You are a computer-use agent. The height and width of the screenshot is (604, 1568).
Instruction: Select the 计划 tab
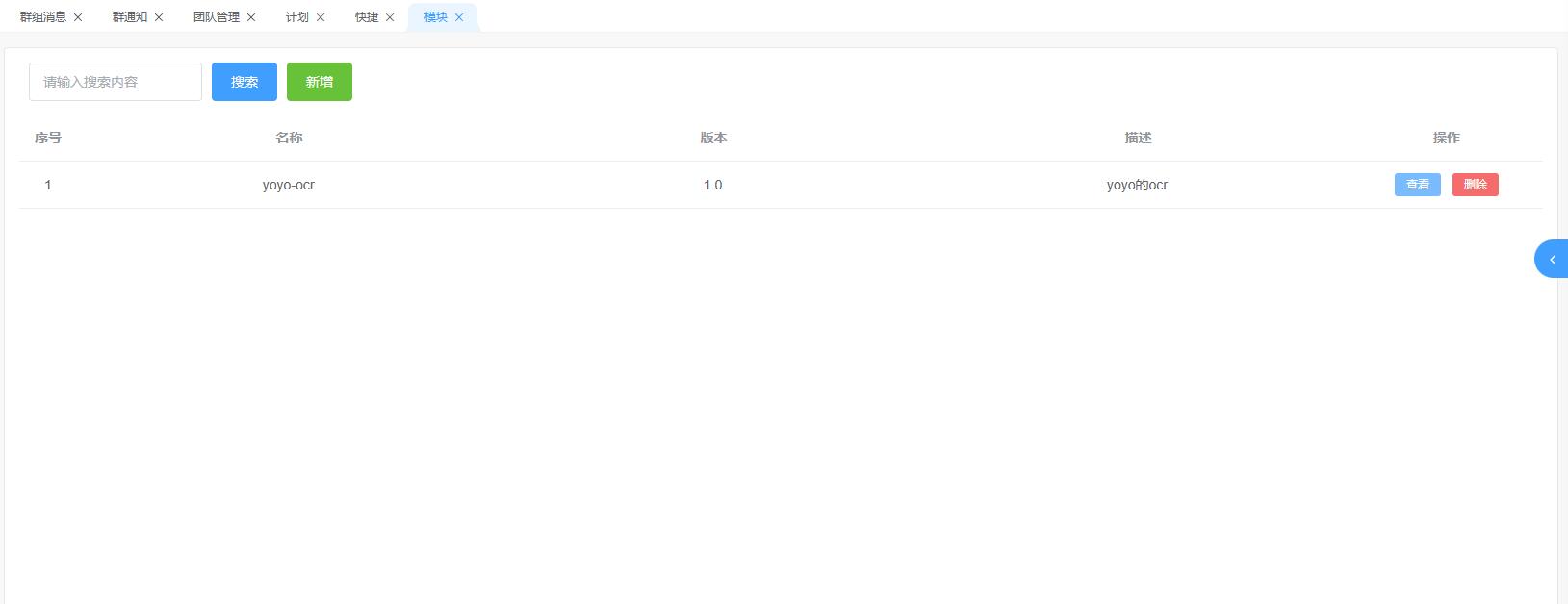[x=297, y=17]
